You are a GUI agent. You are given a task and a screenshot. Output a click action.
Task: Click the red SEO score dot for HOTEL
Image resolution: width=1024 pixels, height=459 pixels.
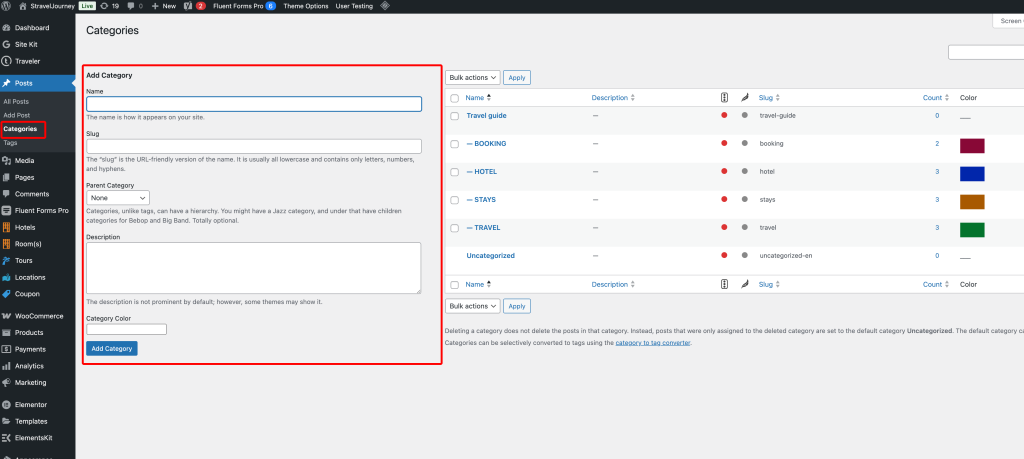coord(724,171)
